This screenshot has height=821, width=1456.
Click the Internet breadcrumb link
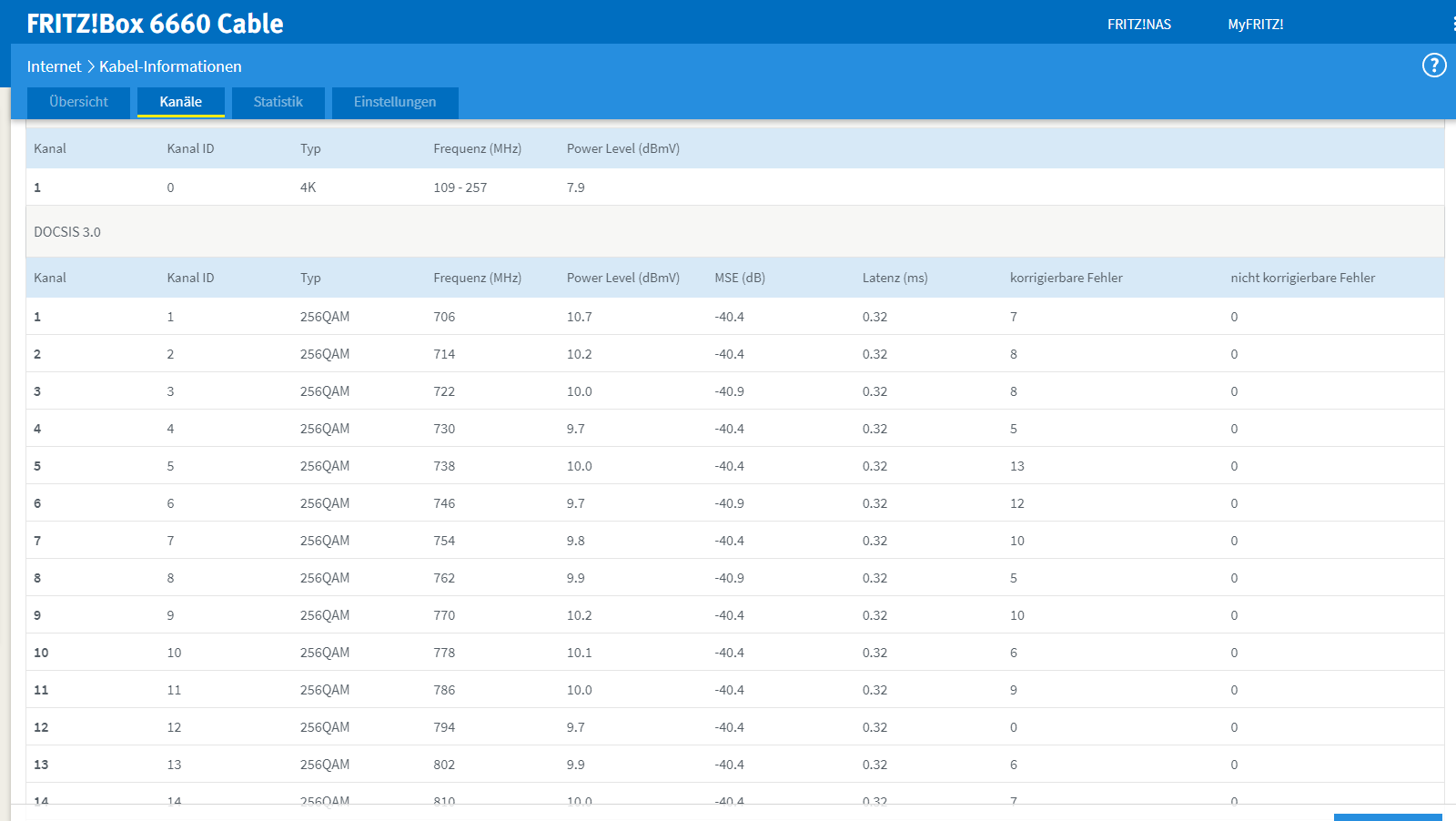(54, 66)
